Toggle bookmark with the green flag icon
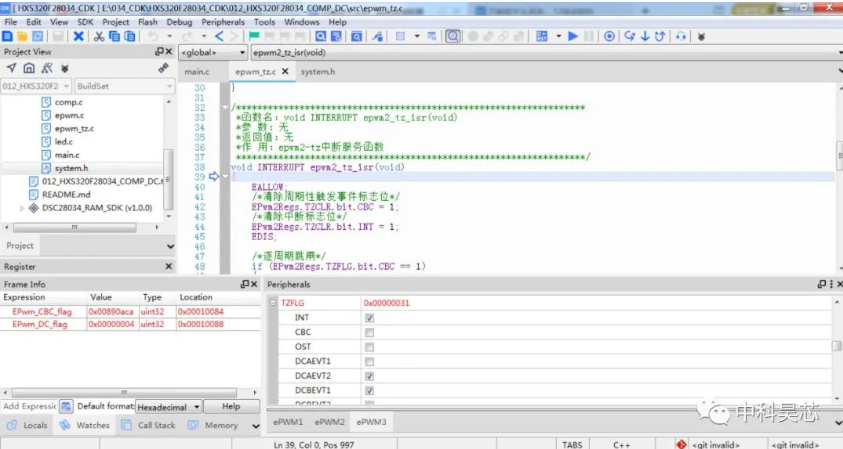This screenshot has width=843, height=449. 254,36
